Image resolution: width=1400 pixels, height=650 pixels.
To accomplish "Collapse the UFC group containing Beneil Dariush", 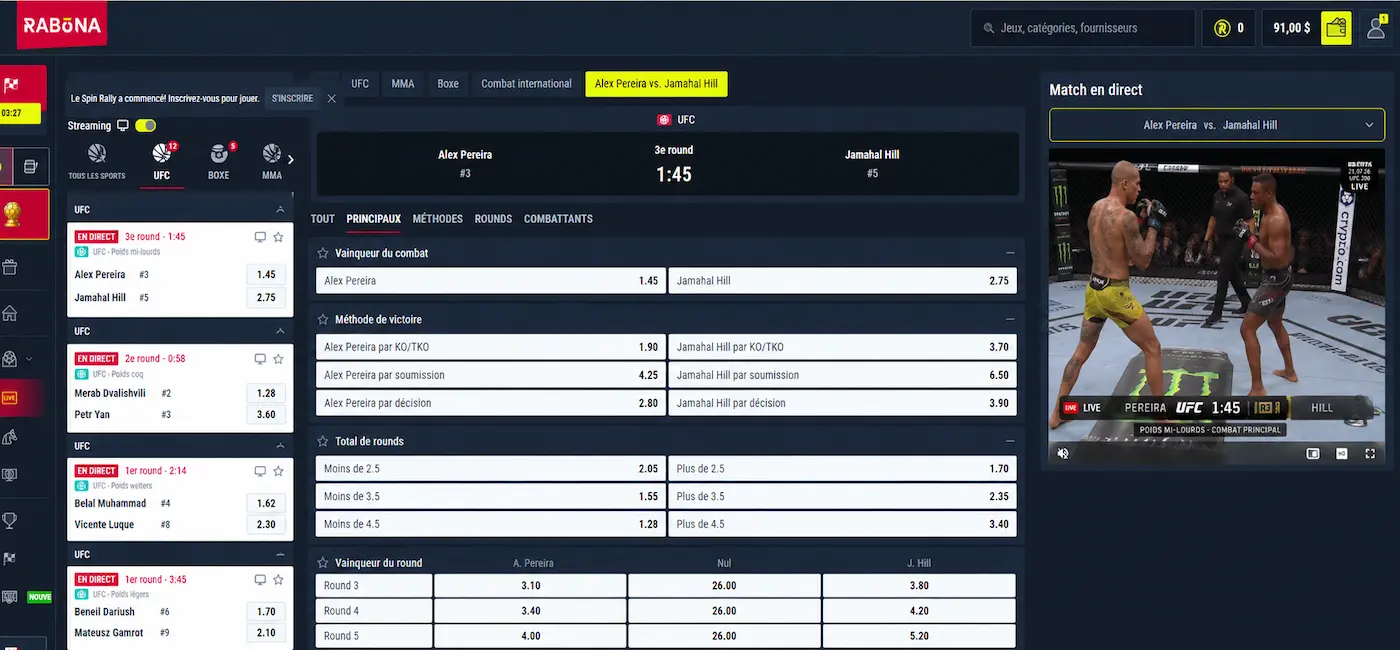I will point(280,554).
